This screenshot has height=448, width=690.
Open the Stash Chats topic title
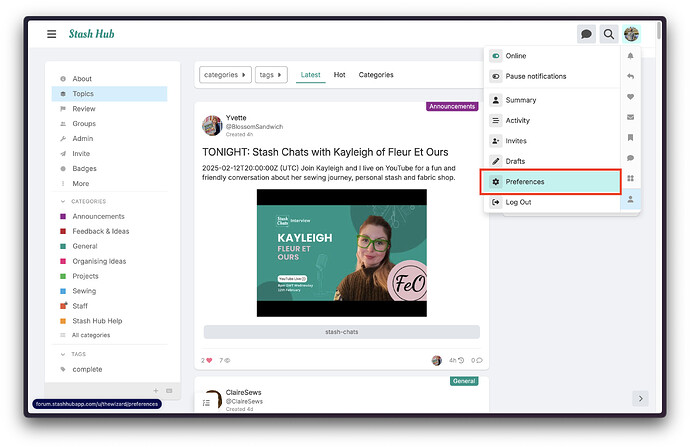point(325,152)
